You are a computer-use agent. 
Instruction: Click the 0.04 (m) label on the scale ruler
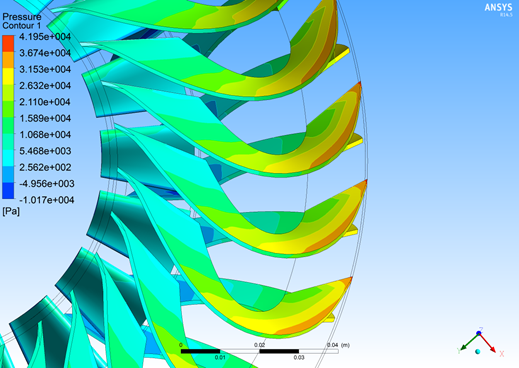(x=338, y=345)
